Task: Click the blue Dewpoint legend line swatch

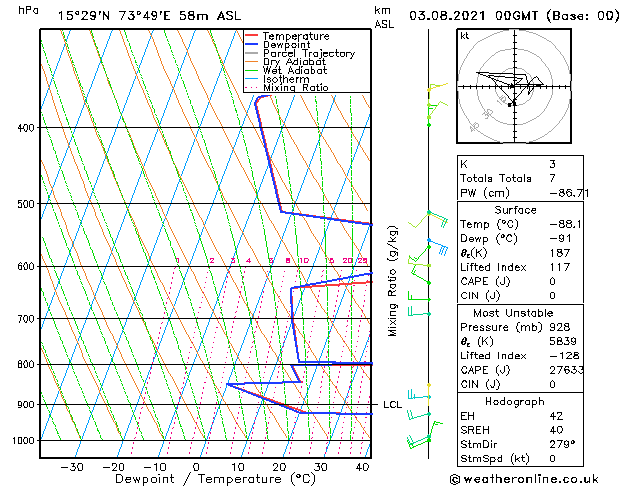Action: [252, 44]
